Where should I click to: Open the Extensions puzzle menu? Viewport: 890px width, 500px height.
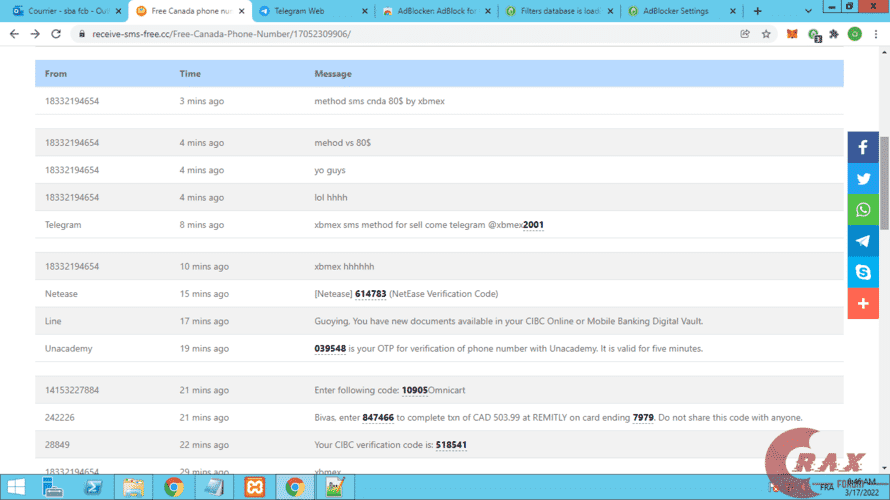tap(834, 34)
